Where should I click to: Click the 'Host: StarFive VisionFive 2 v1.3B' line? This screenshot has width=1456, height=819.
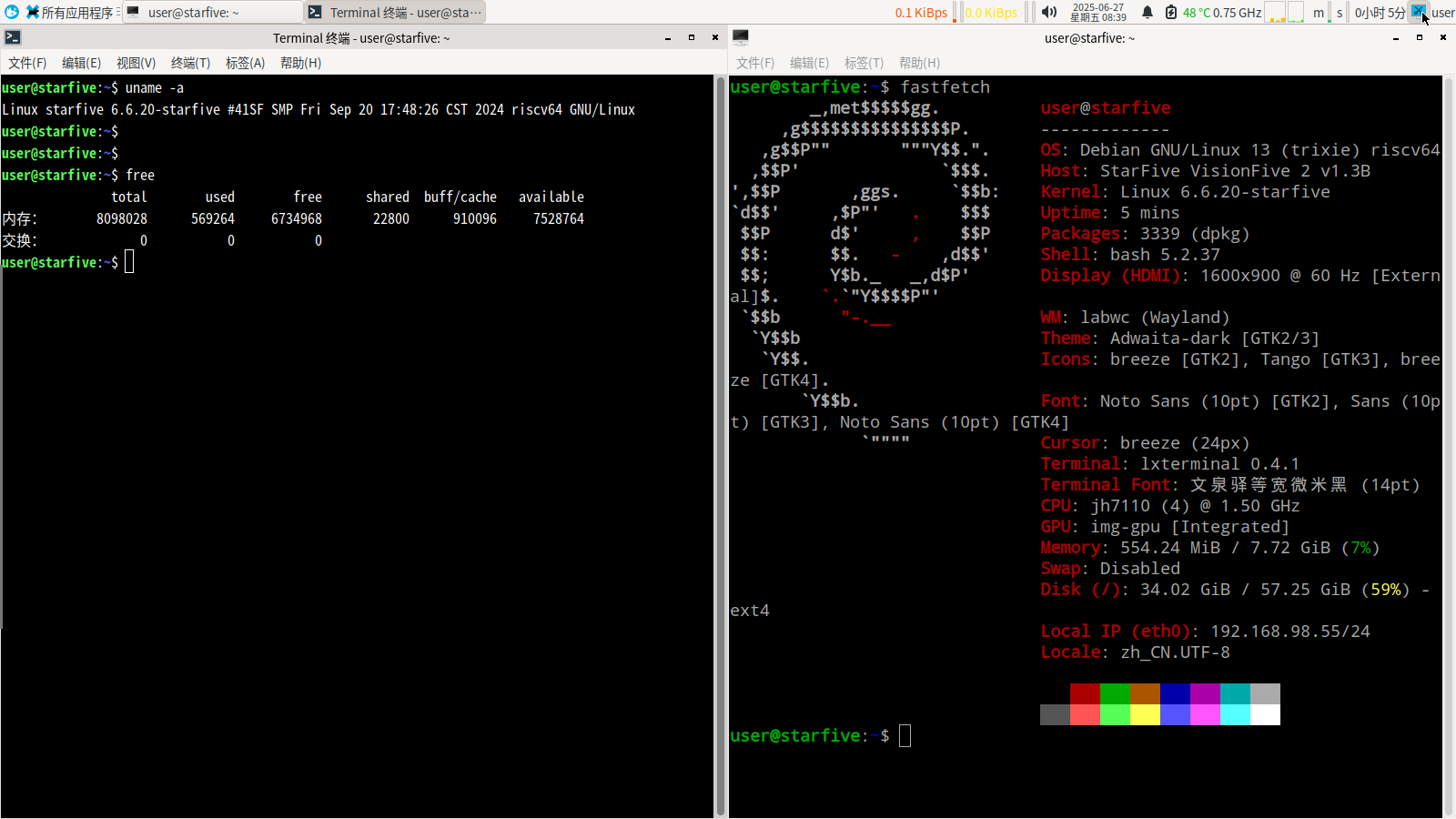click(1206, 171)
